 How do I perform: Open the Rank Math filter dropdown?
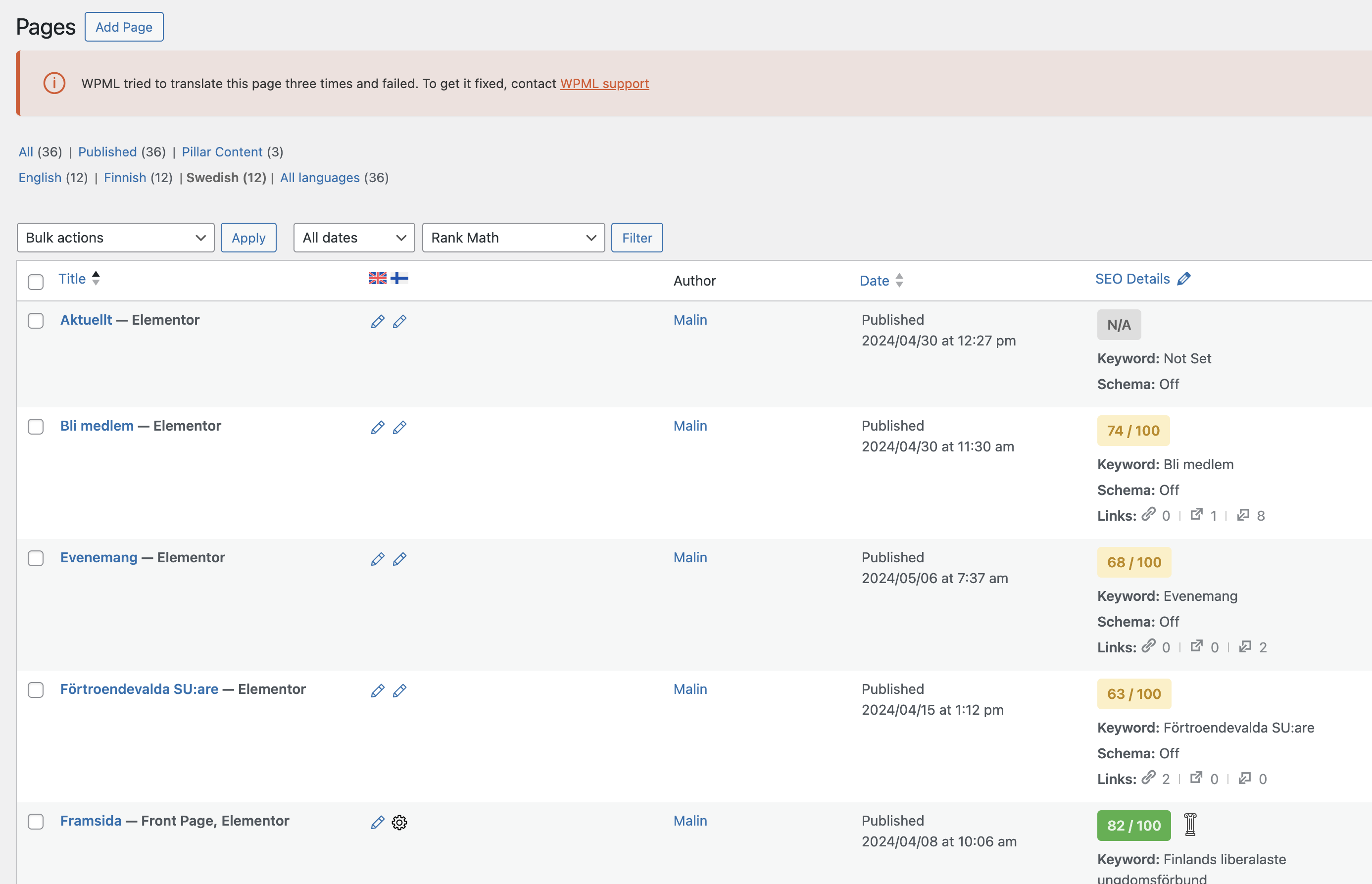[x=513, y=238]
